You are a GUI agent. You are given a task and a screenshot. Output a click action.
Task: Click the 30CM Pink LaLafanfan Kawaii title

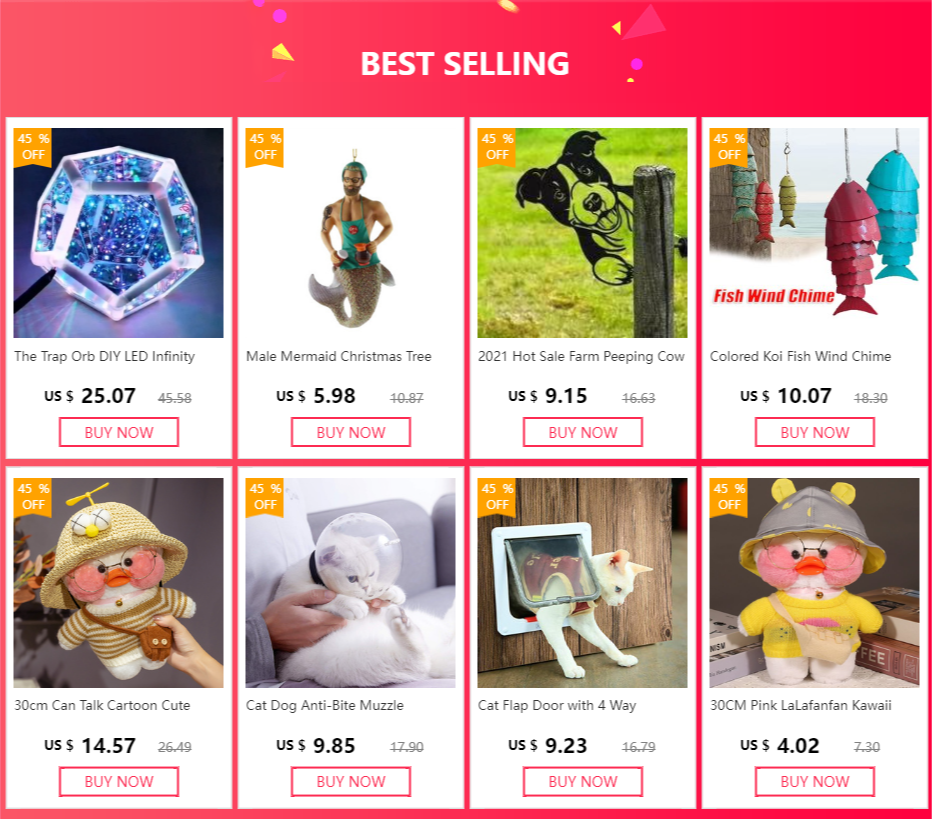pyautogui.click(x=800, y=705)
